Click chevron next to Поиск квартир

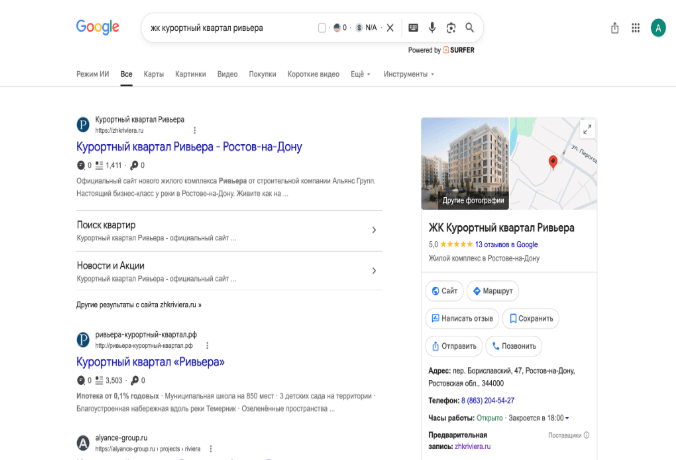(374, 230)
